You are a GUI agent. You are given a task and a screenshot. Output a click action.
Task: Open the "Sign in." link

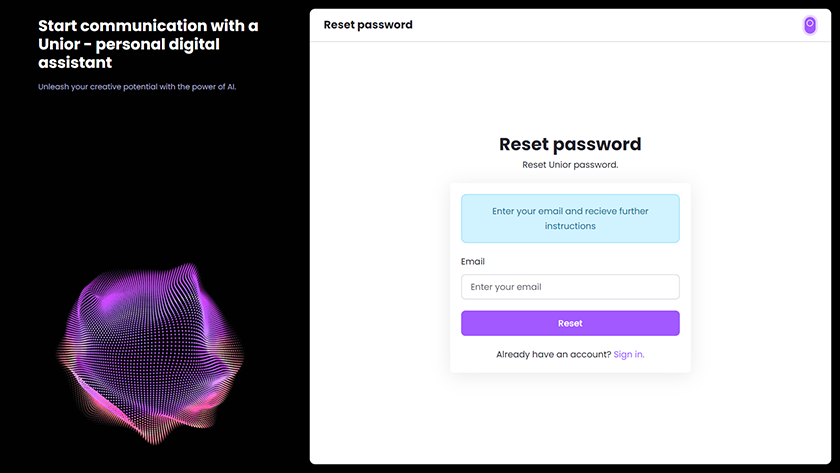[629, 355]
